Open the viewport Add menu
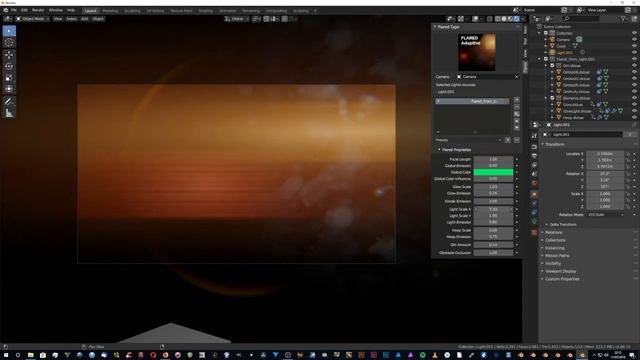 click(84, 19)
